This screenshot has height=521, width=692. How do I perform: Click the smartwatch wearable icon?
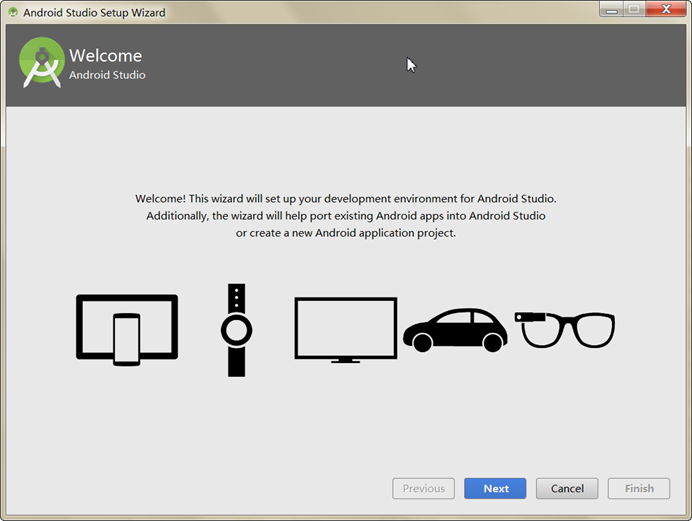236,330
